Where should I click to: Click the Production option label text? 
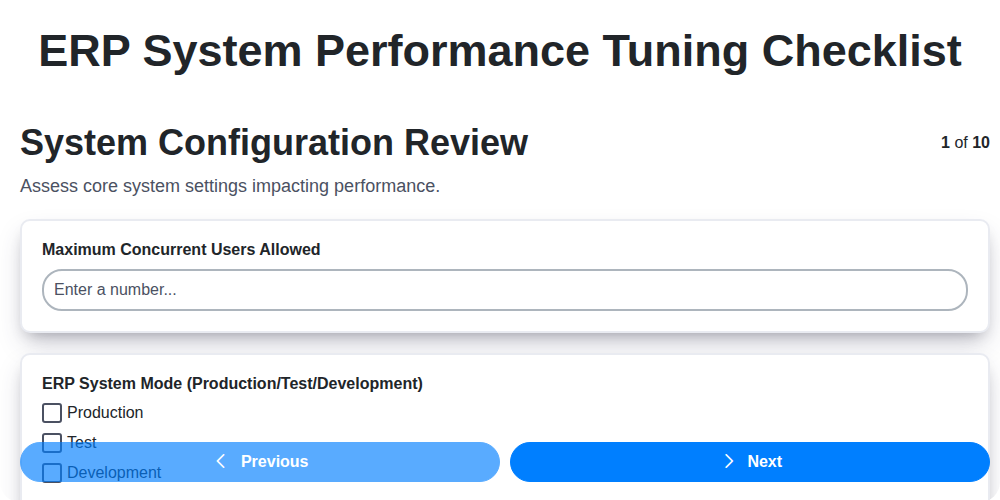point(105,413)
